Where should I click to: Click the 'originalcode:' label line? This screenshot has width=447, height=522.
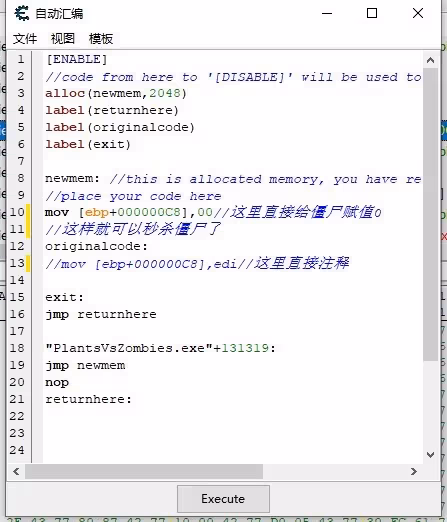96,247
